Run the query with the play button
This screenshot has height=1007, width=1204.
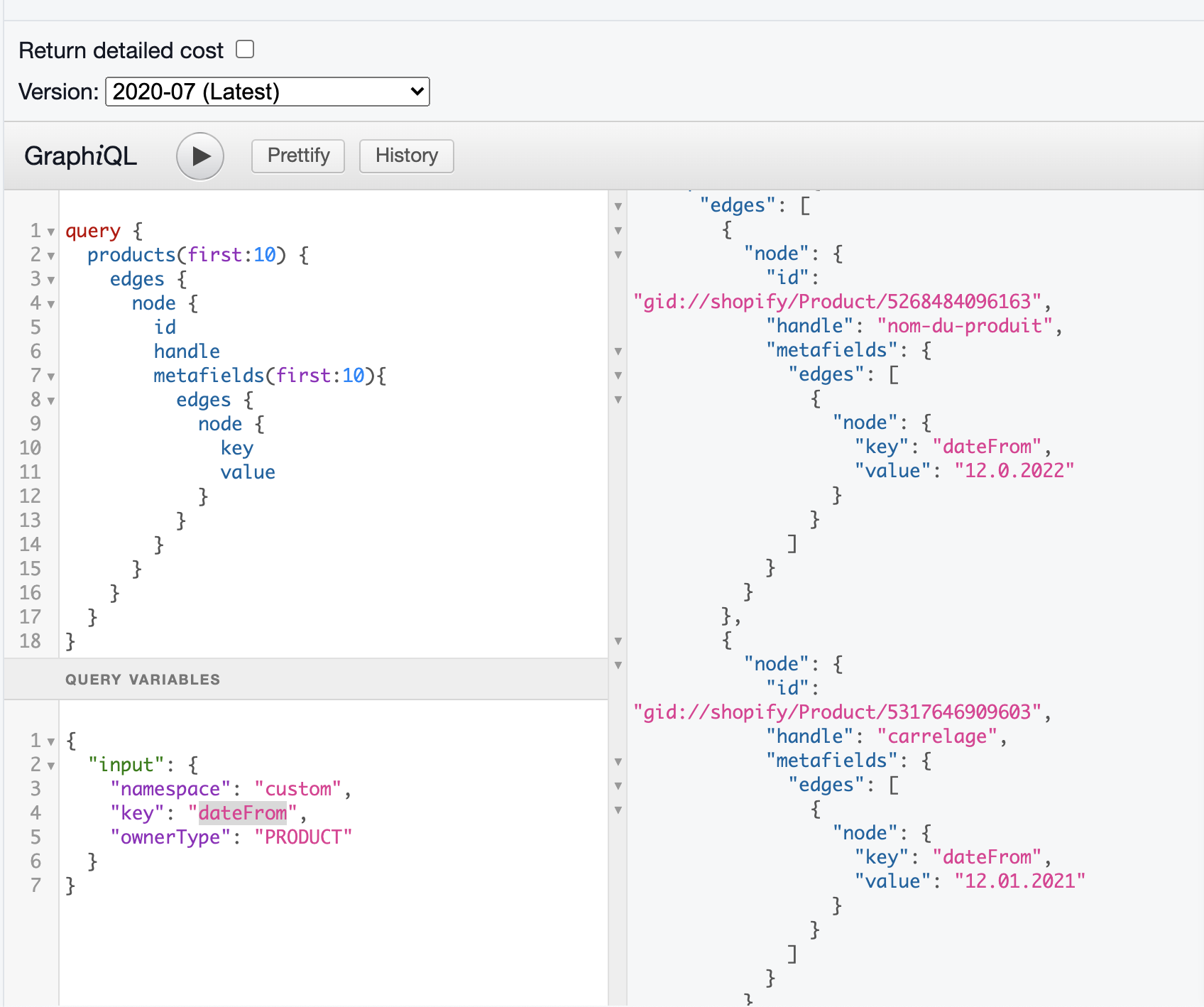point(200,156)
